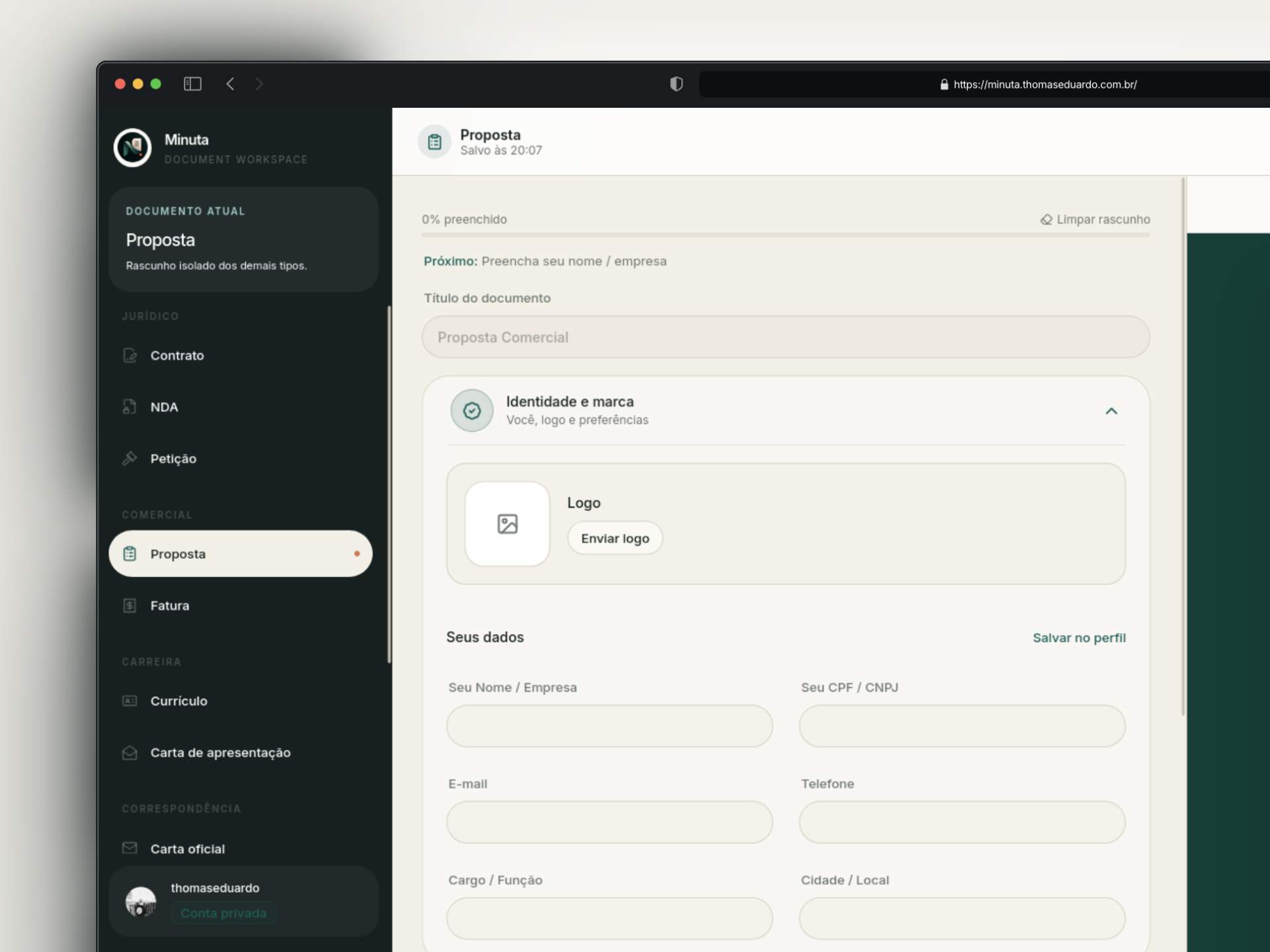Click the Proposta clipboard icon in the sidebar
This screenshot has width=1270, height=952.
point(130,553)
